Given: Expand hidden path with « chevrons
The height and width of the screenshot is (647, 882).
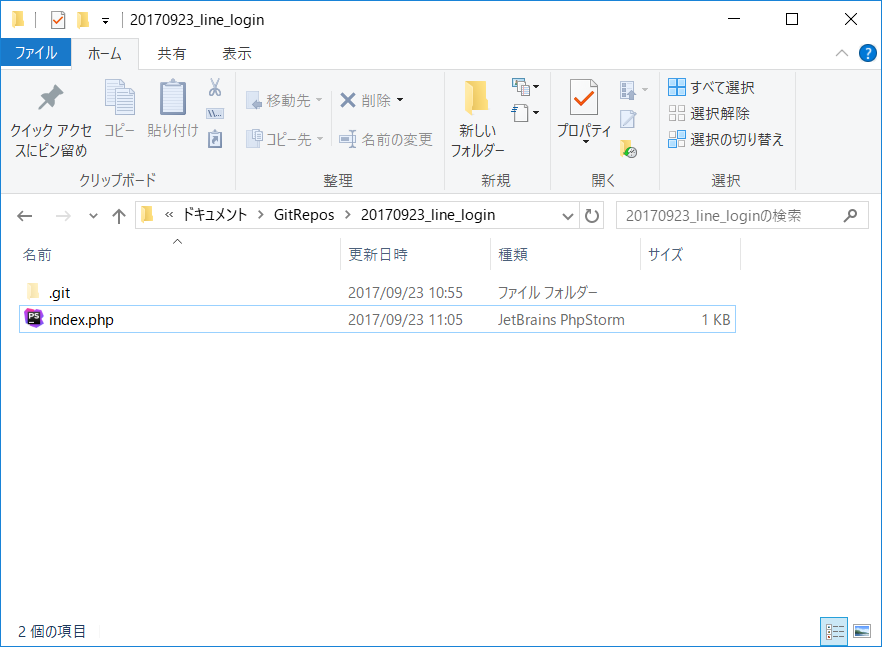Looking at the screenshot, I should click(169, 215).
